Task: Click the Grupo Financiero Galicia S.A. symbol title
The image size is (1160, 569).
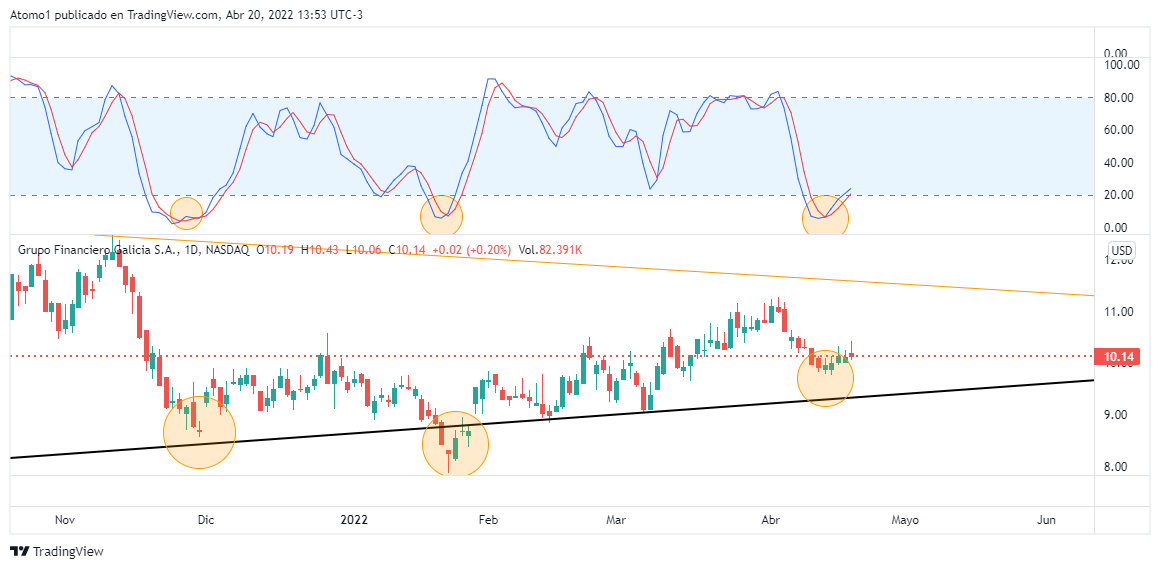Action: pos(100,250)
